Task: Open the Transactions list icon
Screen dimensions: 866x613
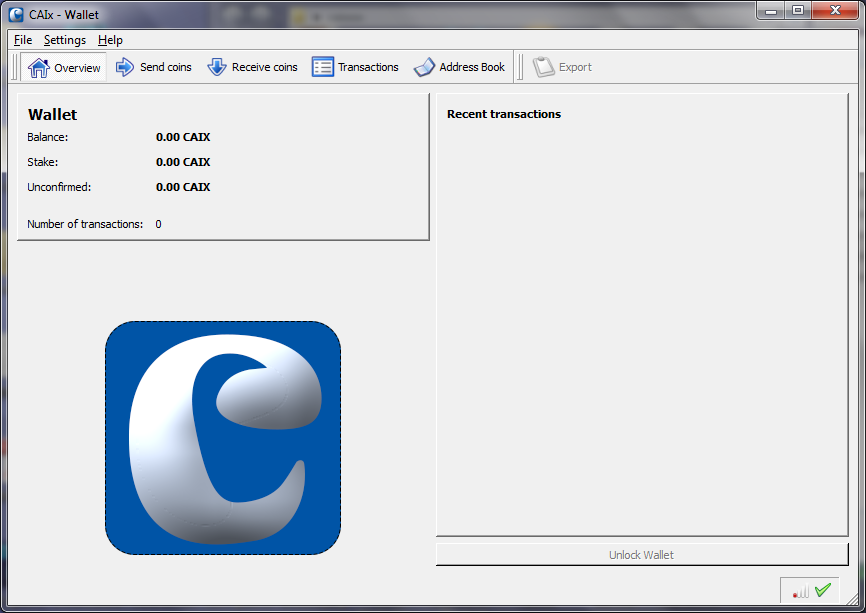Action: point(323,67)
